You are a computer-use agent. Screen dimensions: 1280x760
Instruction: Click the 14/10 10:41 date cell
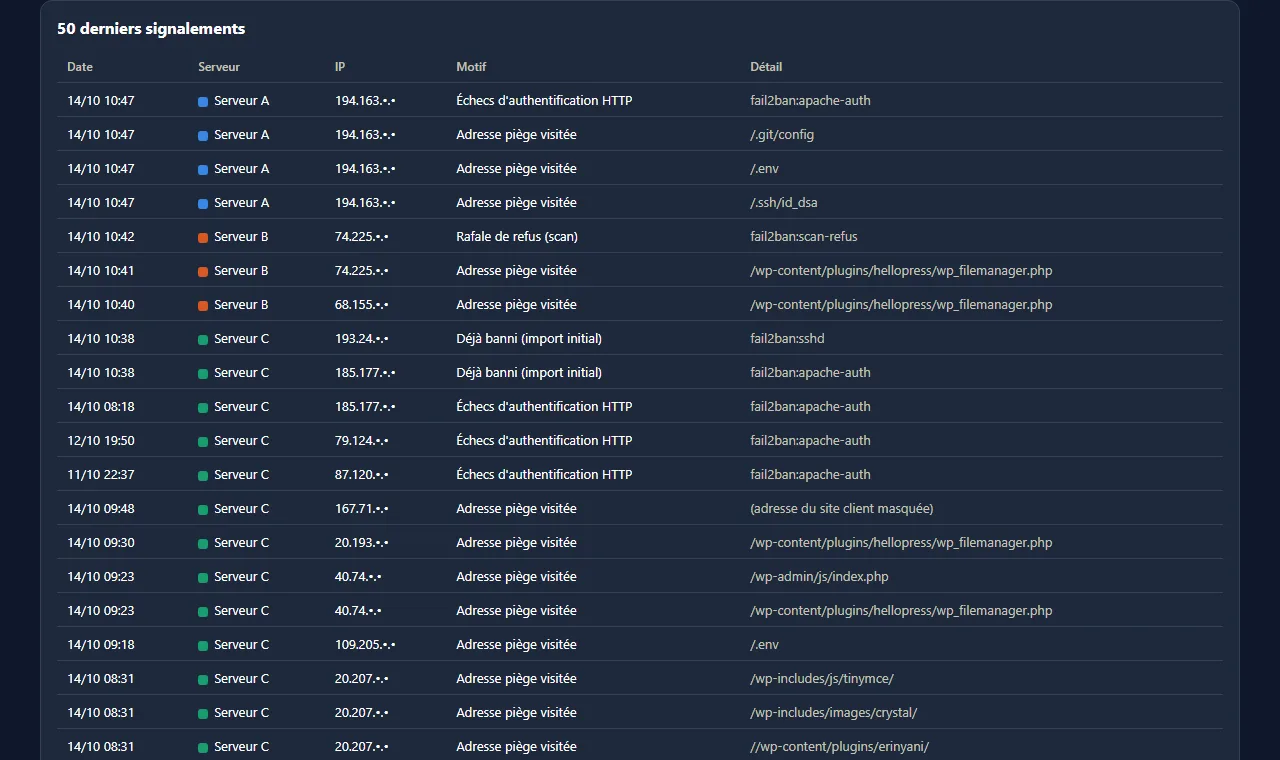click(x=101, y=271)
